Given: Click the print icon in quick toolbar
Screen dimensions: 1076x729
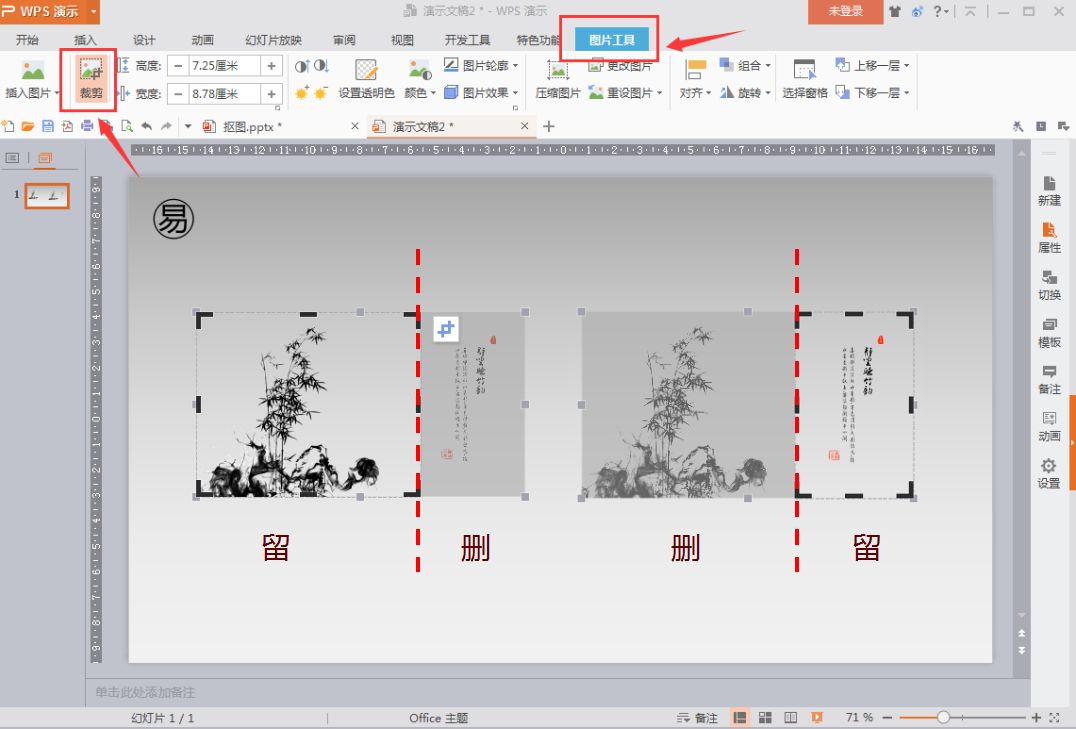Looking at the screenshot, I should (87, 126).
